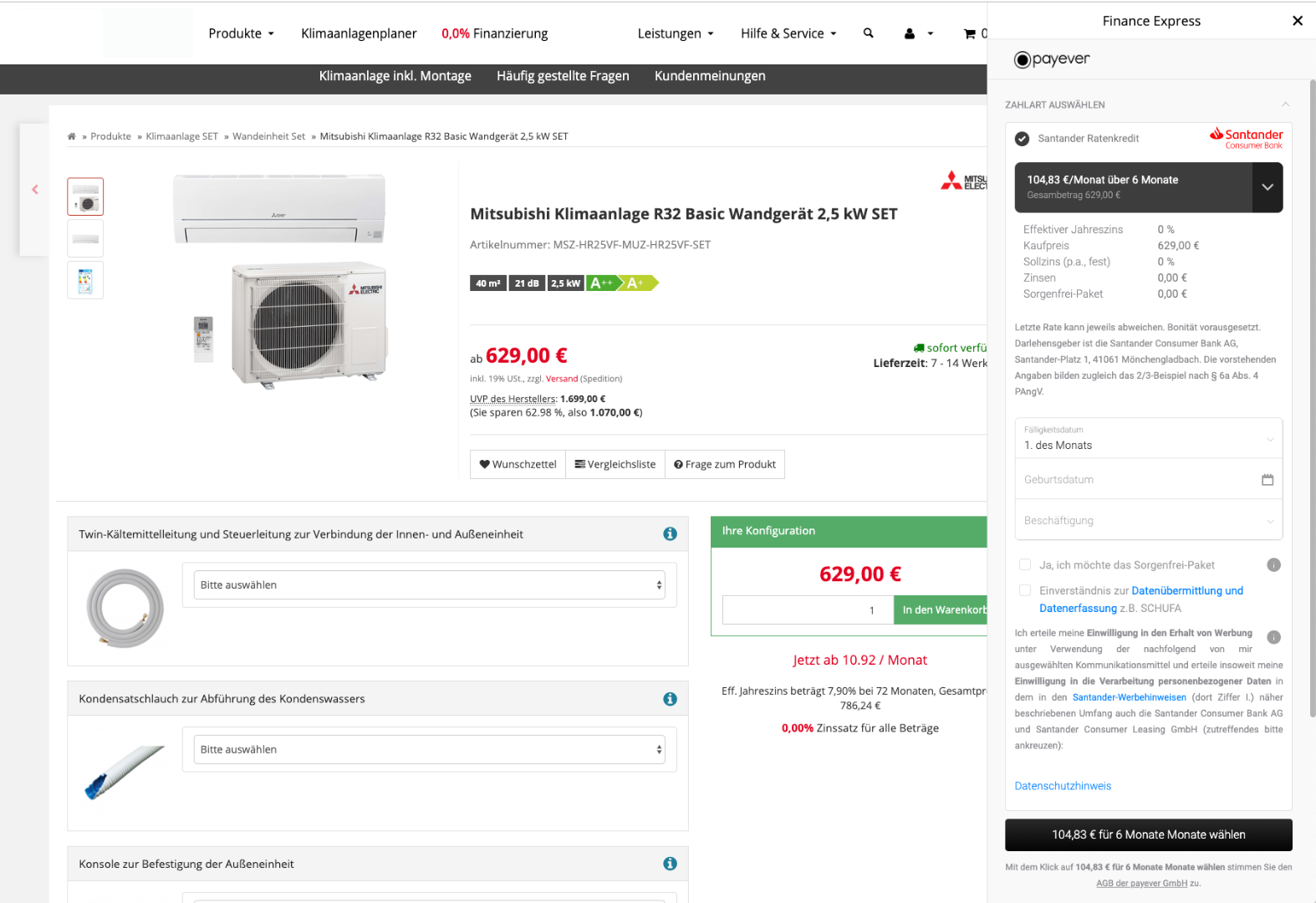Close the Finance Express panel
This screenshot has height=903, width=1316.
click(1298, 21)
